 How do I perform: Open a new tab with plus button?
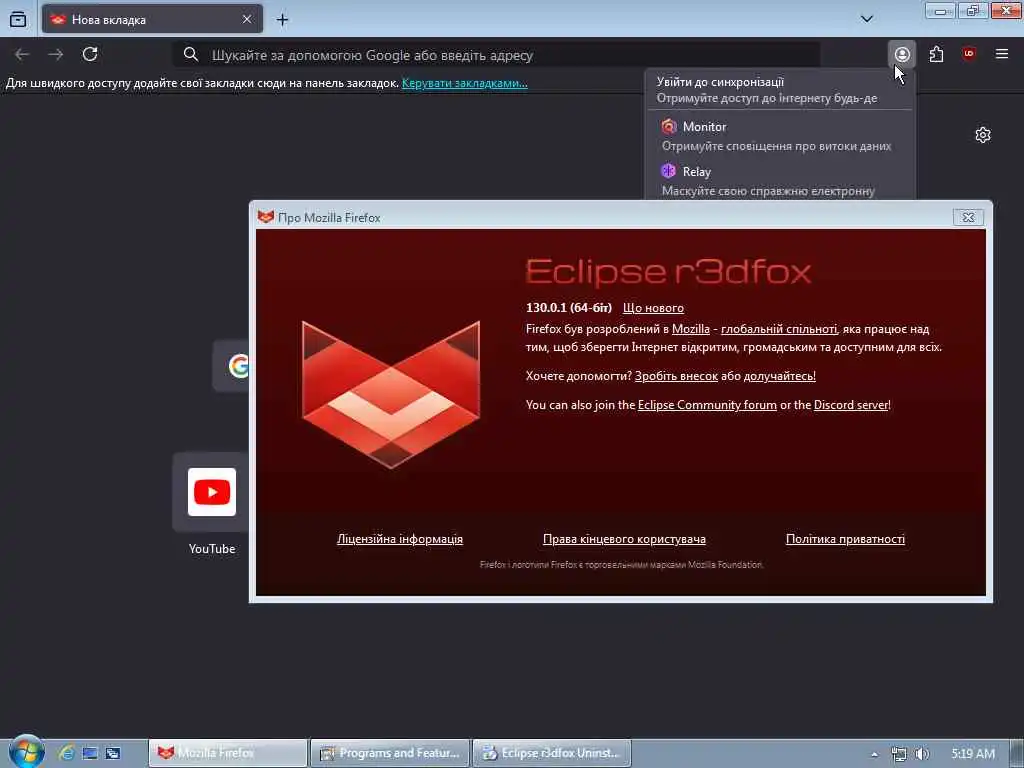tap(282, 20)
